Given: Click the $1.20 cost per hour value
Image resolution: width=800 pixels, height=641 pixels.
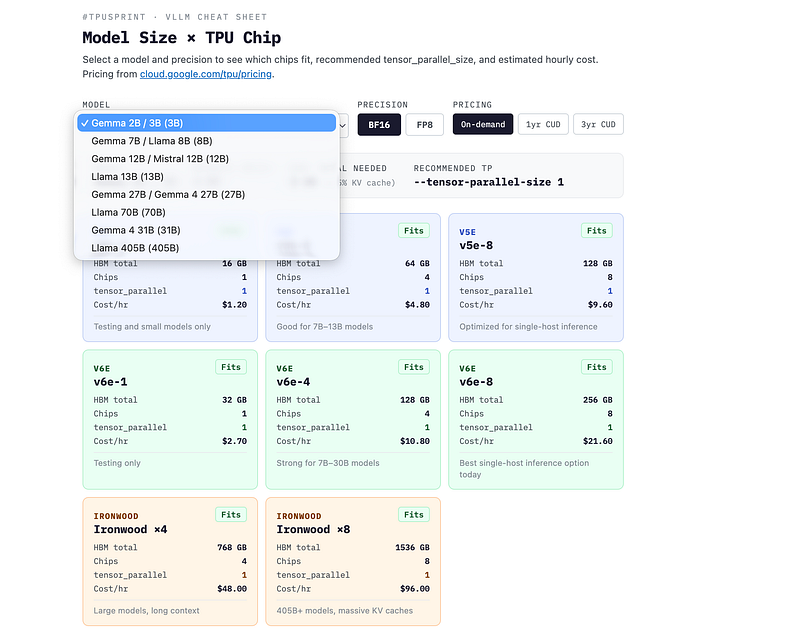Looking at the screenshot, I should pyautogui.click(x=234, y=305).
